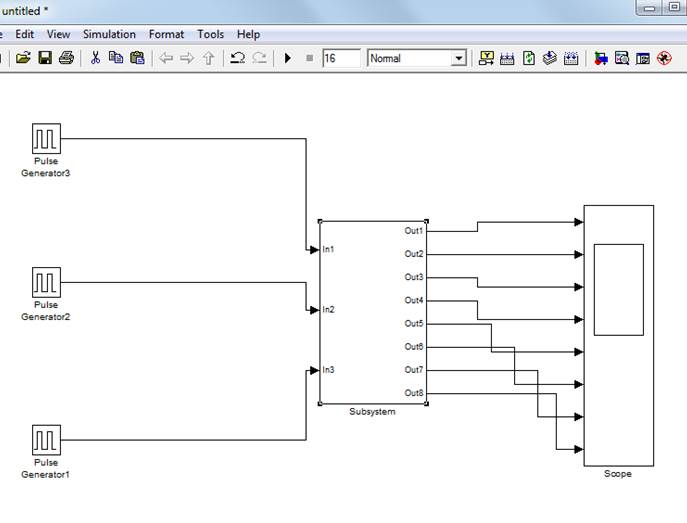Click the icon left of the Library Browser icon

point(571,58)
